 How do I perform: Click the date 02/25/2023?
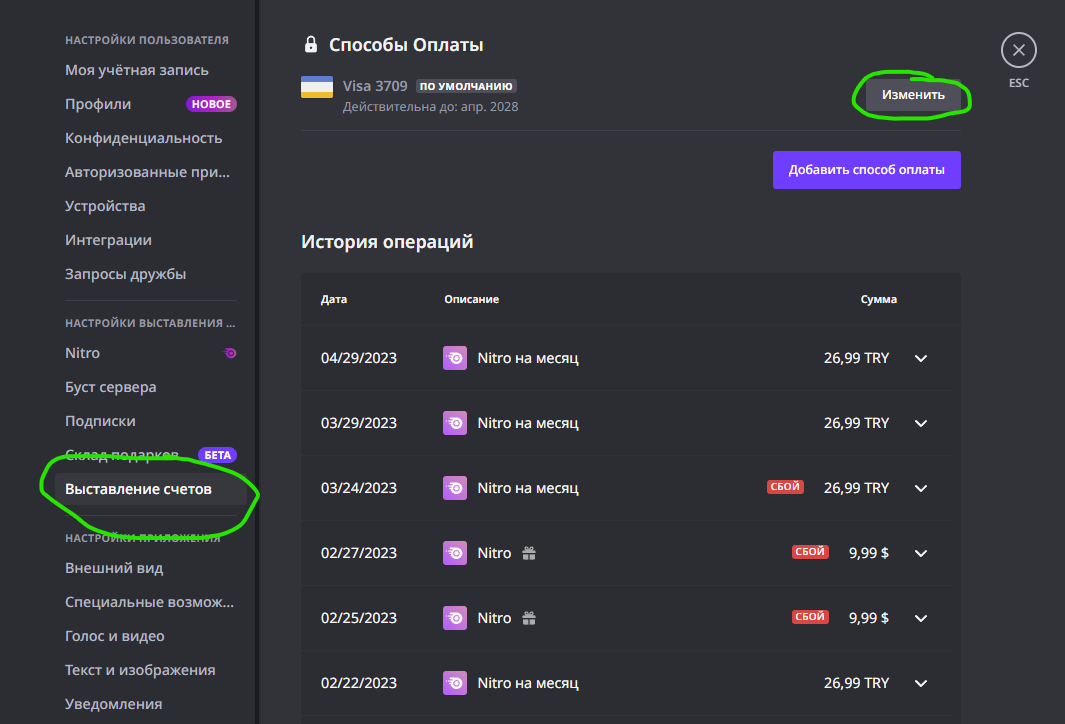pos(359,618)
